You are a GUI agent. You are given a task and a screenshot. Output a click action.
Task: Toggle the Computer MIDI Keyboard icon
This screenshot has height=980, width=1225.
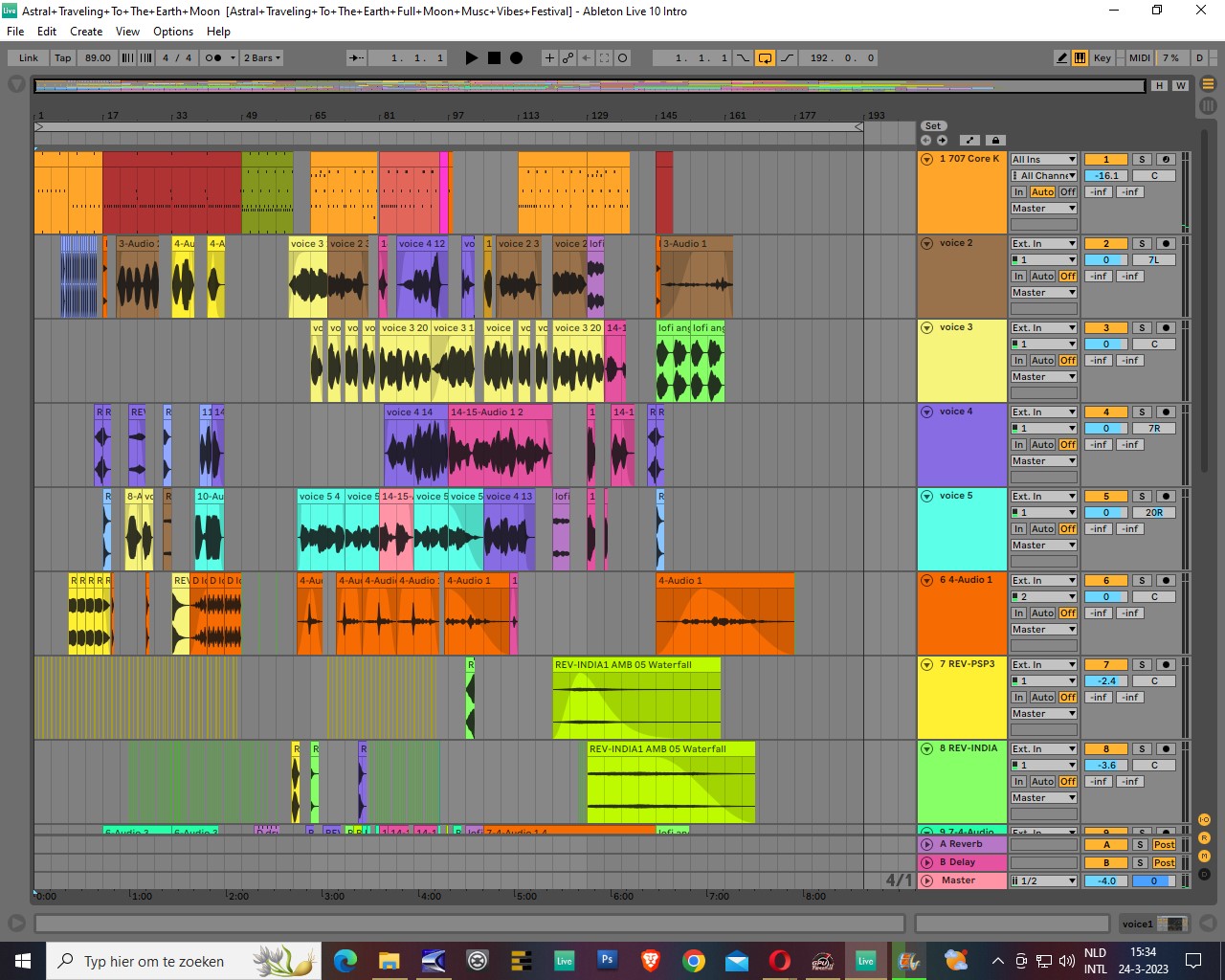pyautogui.click(x=1080, y=57)
